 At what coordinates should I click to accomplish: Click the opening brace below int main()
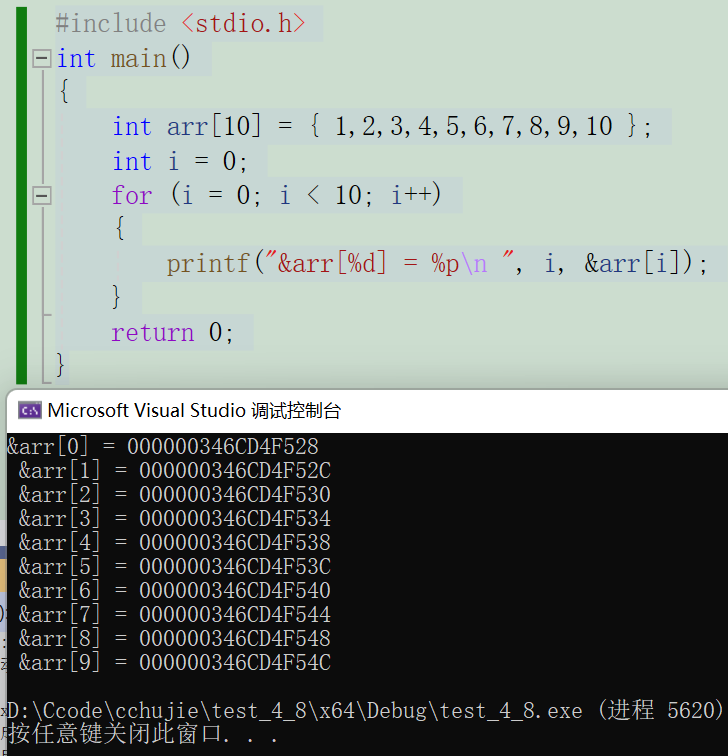[64, 91]
